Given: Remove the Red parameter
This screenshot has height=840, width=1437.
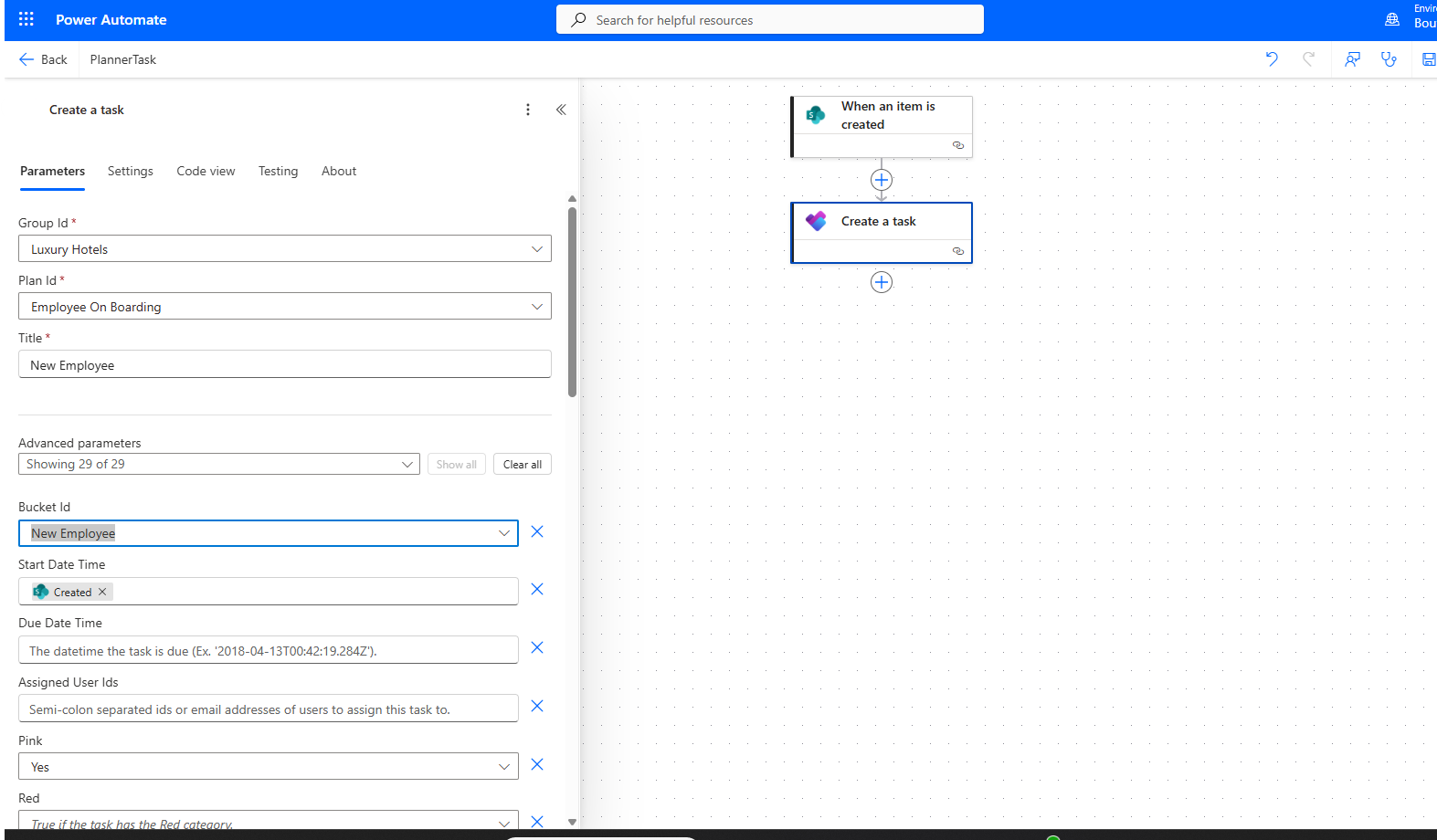Looking at the screenshot, I should pos(537,822).
